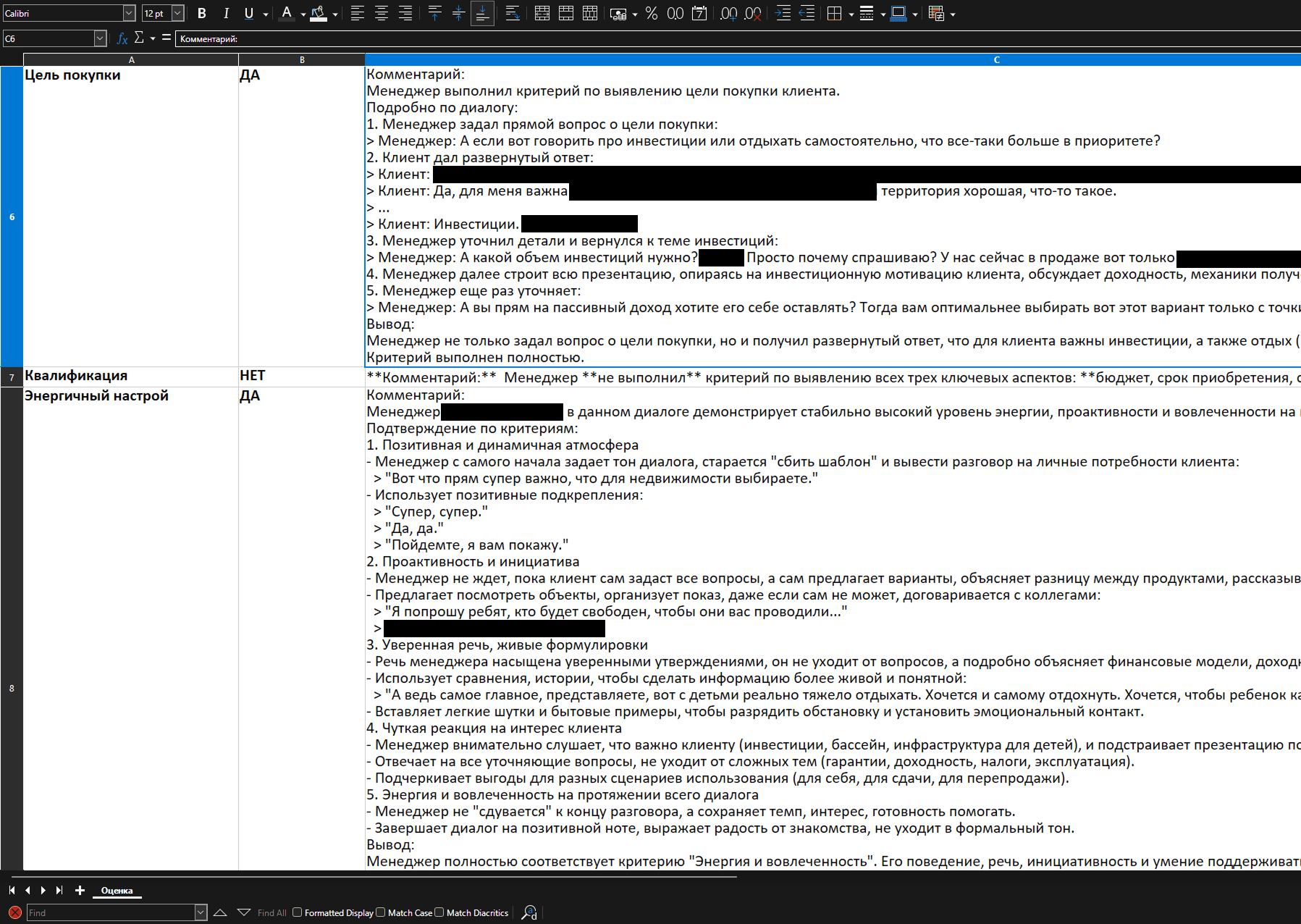Open the 12 pt font size dropdown
Viewport: 1301px width, 924px height.
click(177, 13)
